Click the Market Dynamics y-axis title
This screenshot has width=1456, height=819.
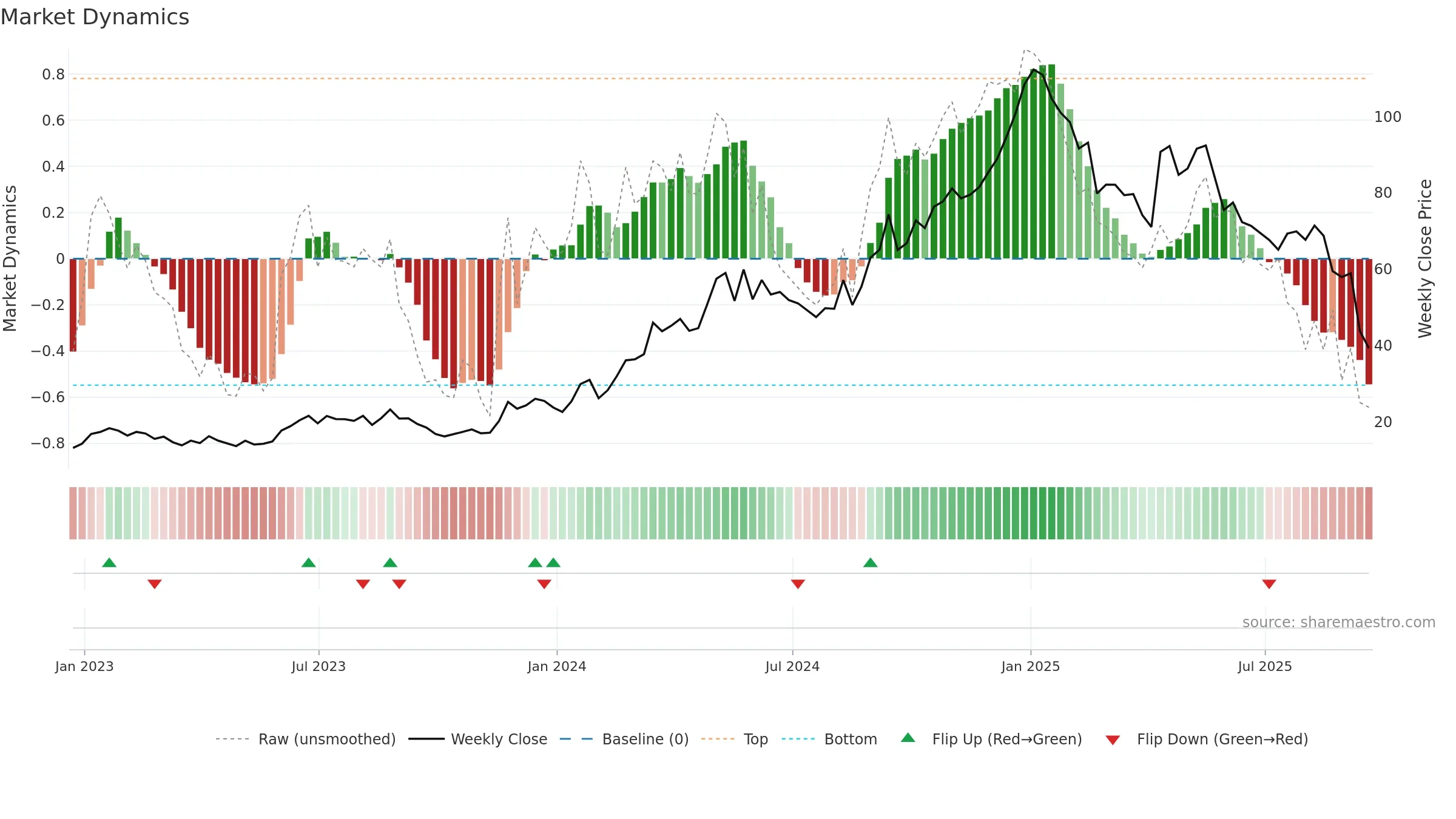[x=10, y=258]
